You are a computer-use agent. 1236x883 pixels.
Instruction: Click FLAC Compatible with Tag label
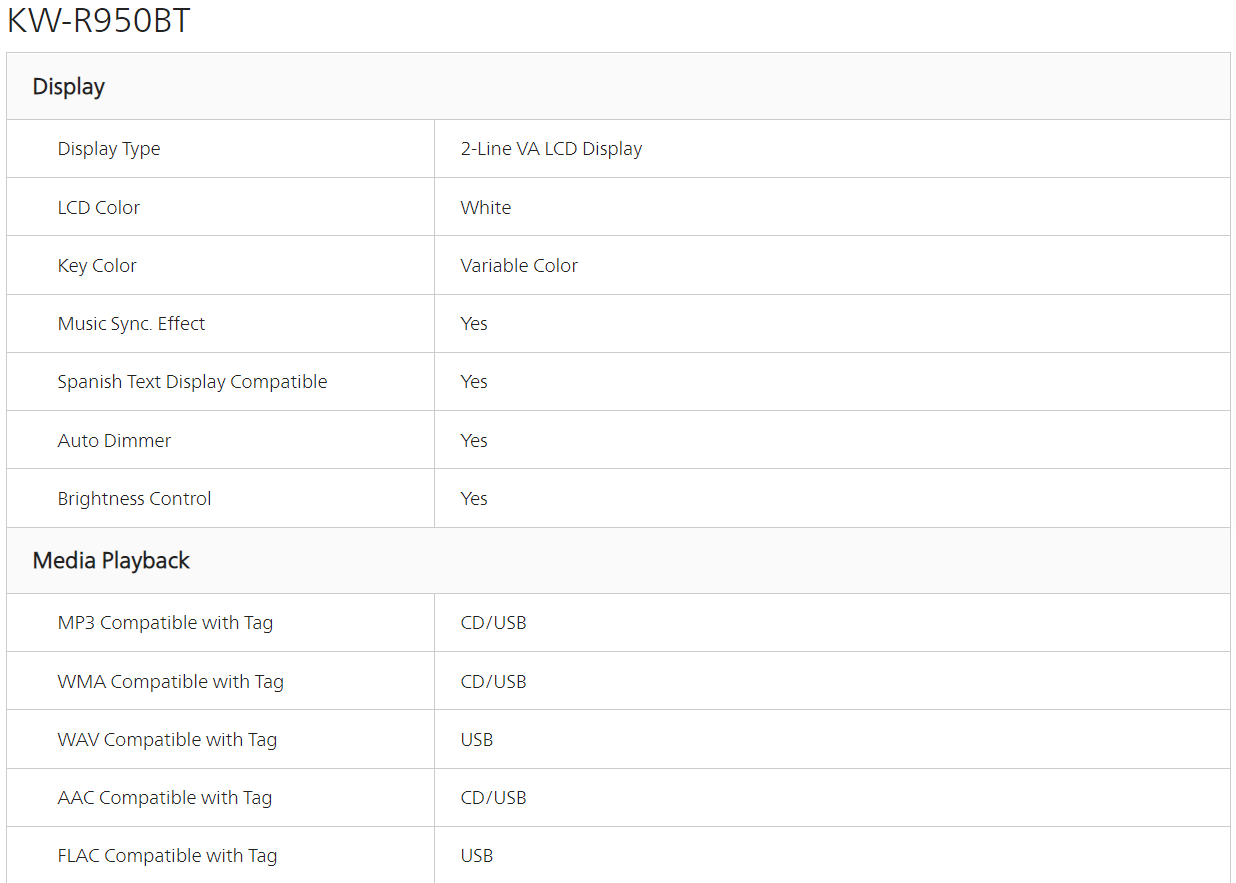pos(167,855)
